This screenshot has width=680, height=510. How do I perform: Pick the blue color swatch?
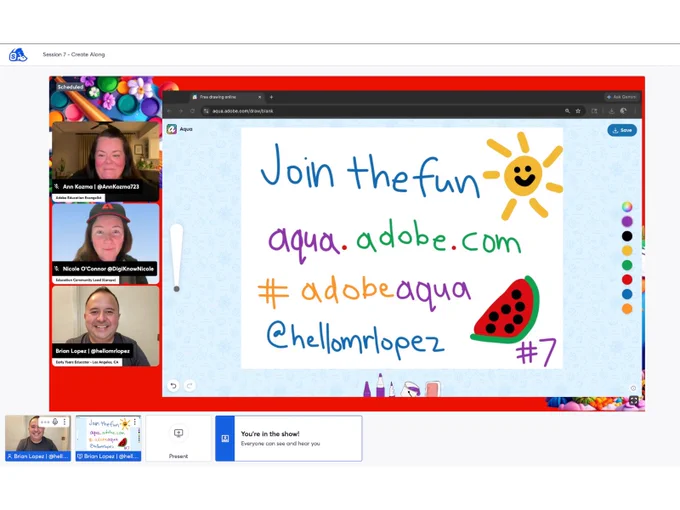(x=627, y=294)
